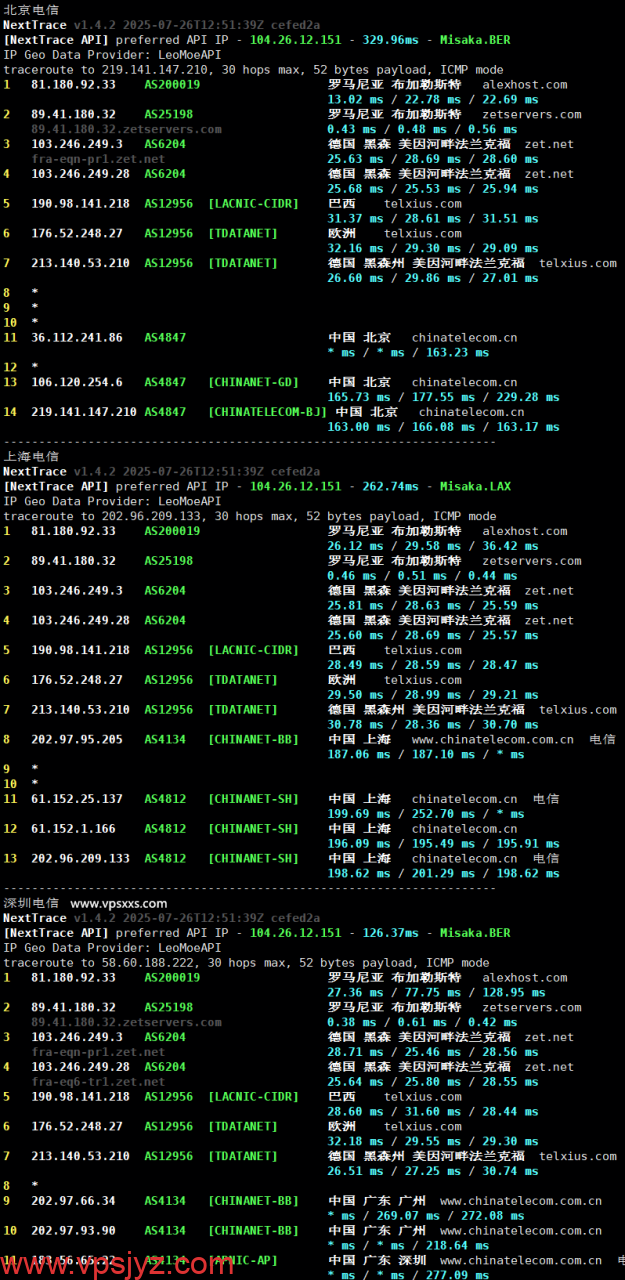Click the 深圳电信 section heading
Image resolution: width=625 pixels, height=1280 pixels.
tap(31, 903)
